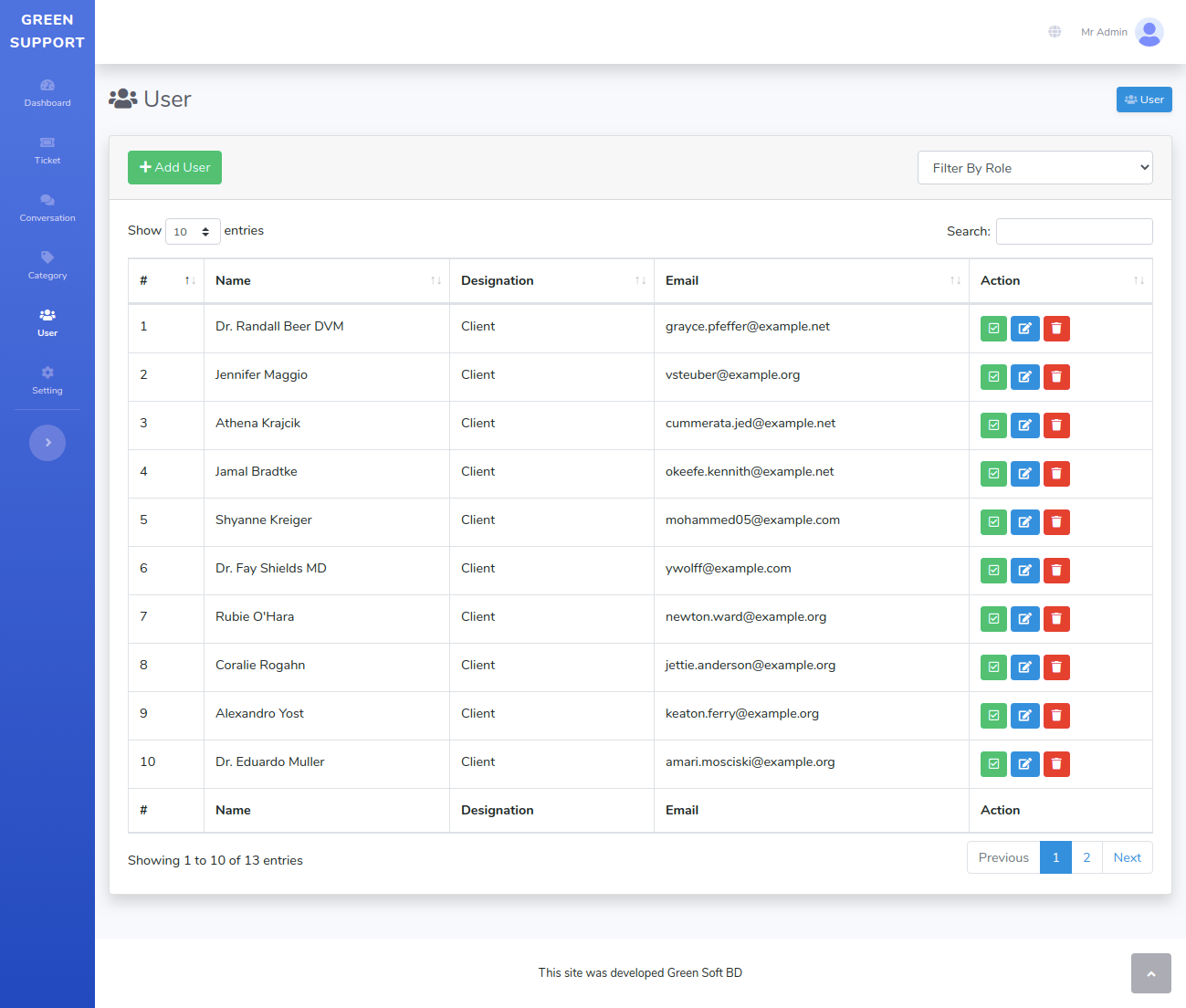The height and width of the screenshot is (1008, 1186).
Task: Open the Filter By Role dropdown
Action: 1034,168
